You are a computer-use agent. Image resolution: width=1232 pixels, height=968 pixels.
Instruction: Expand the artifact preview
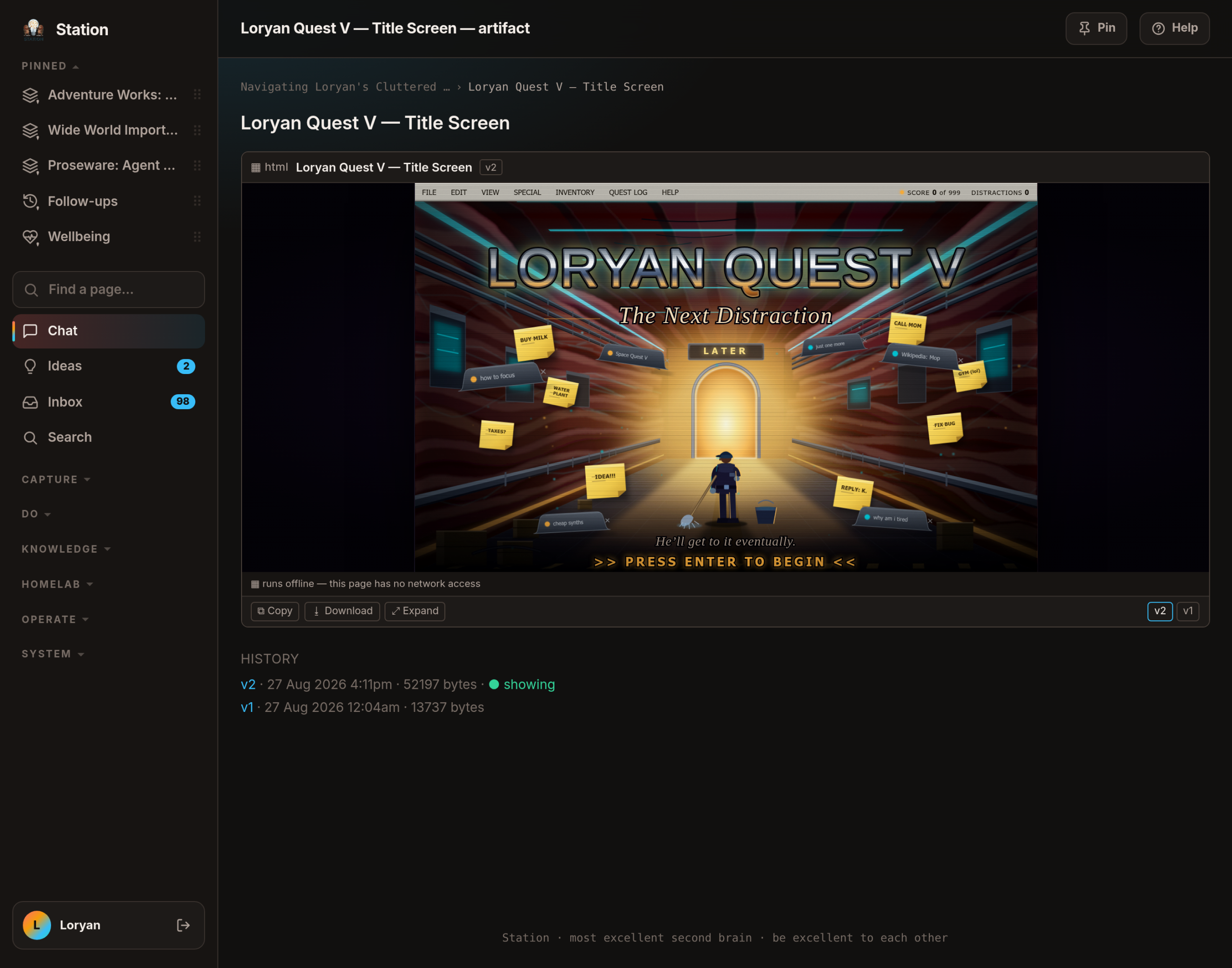(x=415, y=611)
